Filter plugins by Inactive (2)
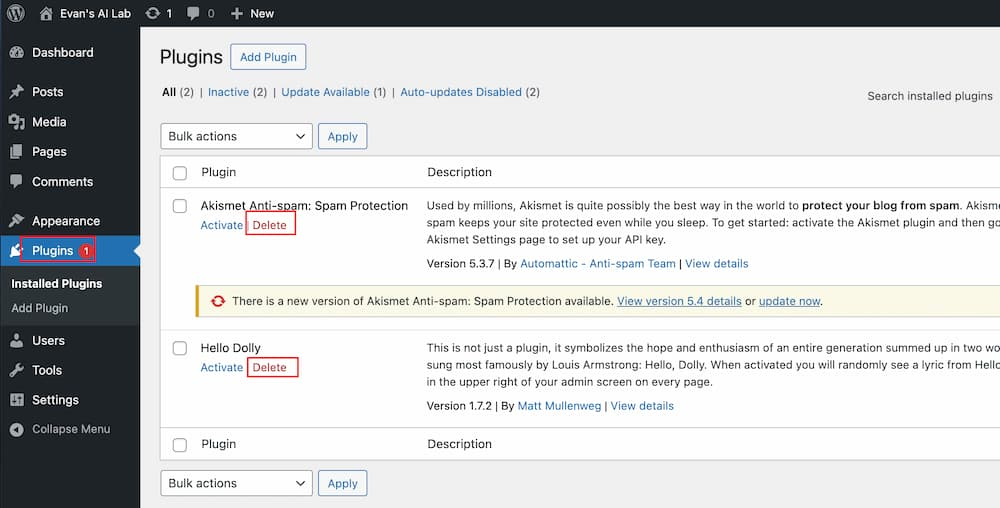This screenshot has width=1000, height=508. (237, 92)
